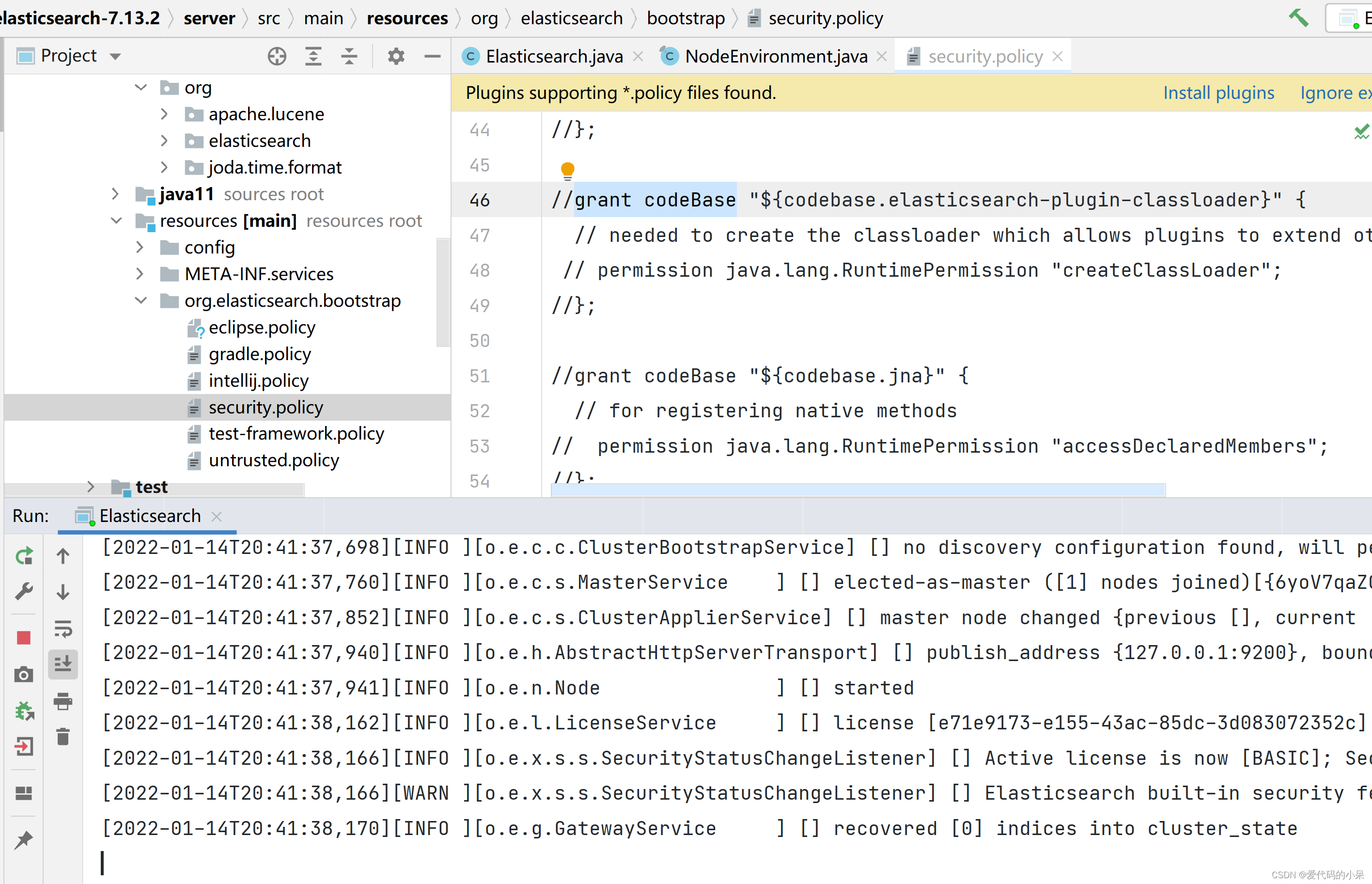Click the src breadcrumb
1372x884 pixels.
(268, 18)
